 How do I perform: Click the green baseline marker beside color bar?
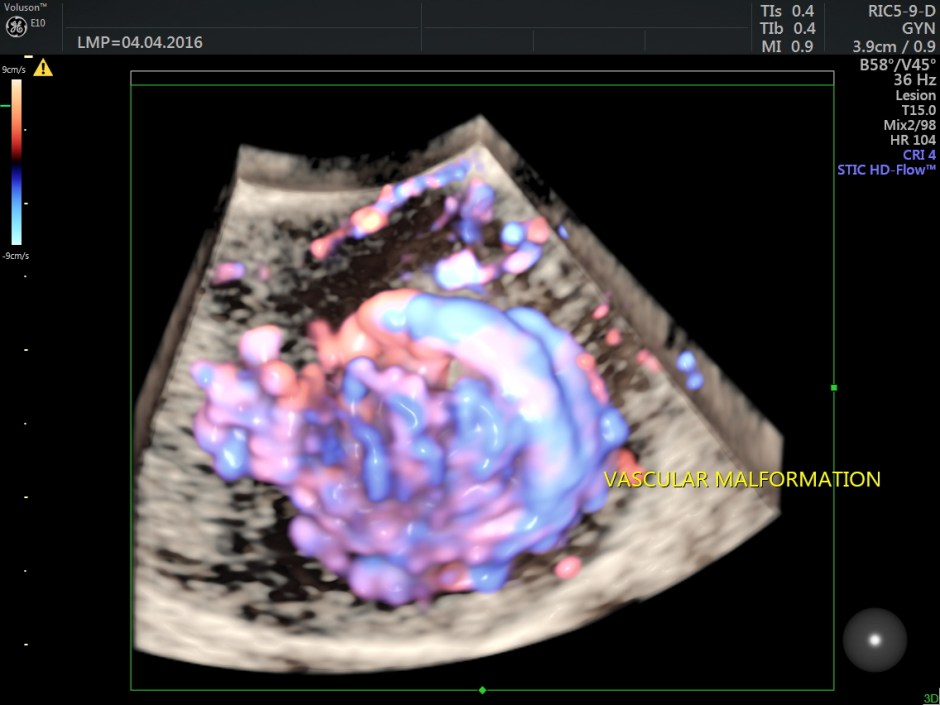[5, 104]
